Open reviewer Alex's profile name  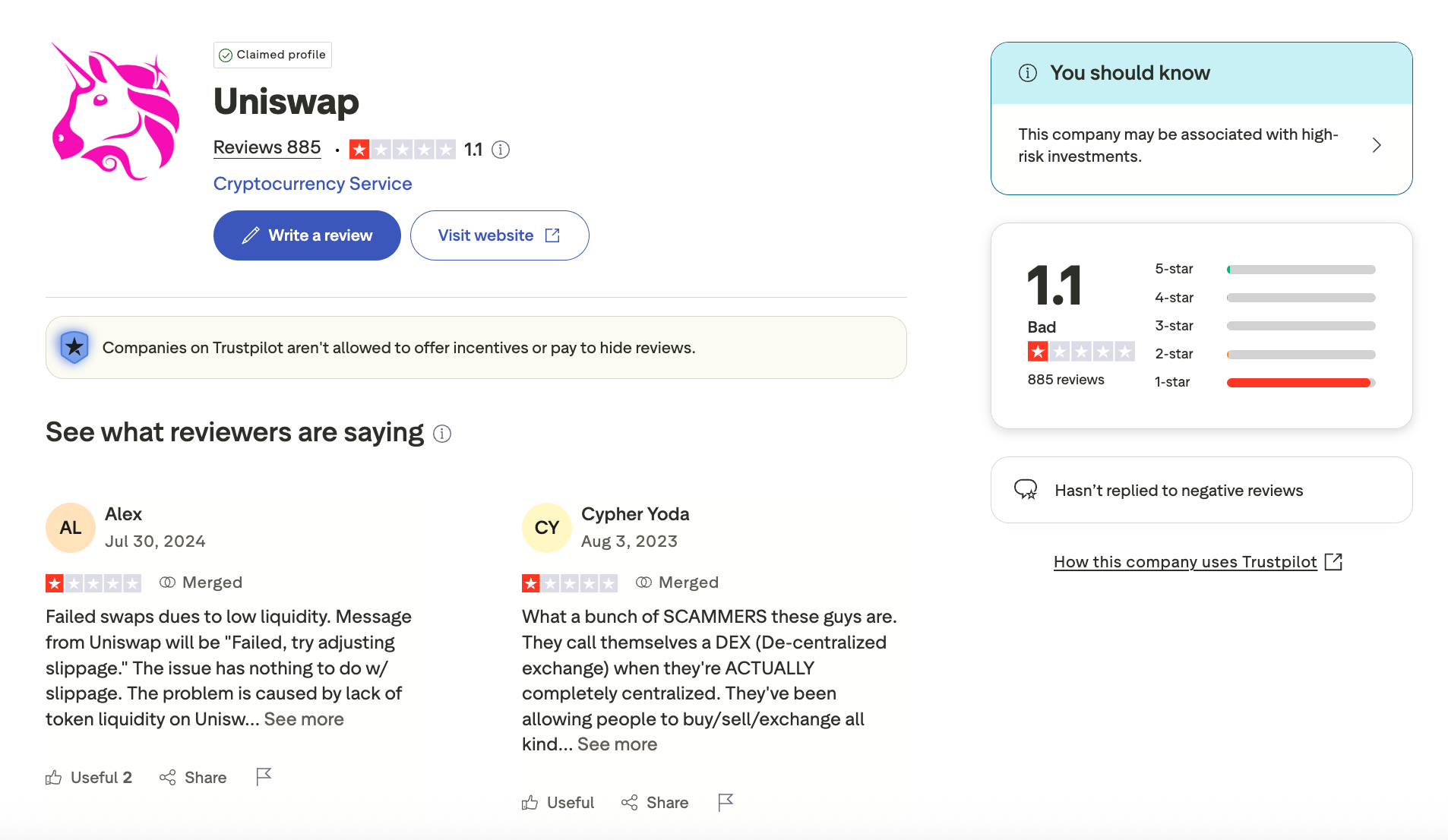pyautogui.click(x=123, y=514)
